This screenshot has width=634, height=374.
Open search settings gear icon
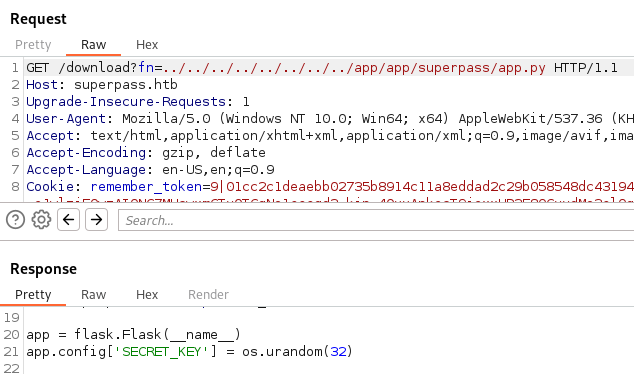pyautogui.click(x=41, y=220)
